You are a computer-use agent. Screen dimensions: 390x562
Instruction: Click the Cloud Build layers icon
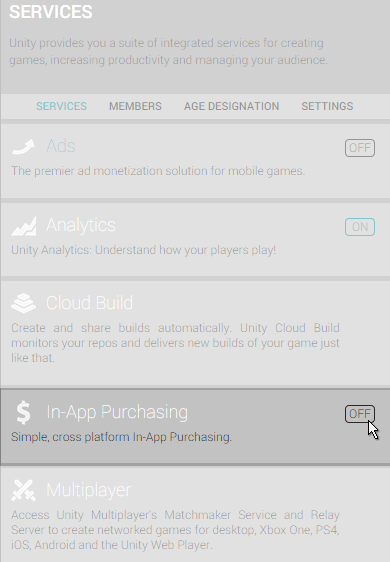pyautogui.click(x=24, y=303)
